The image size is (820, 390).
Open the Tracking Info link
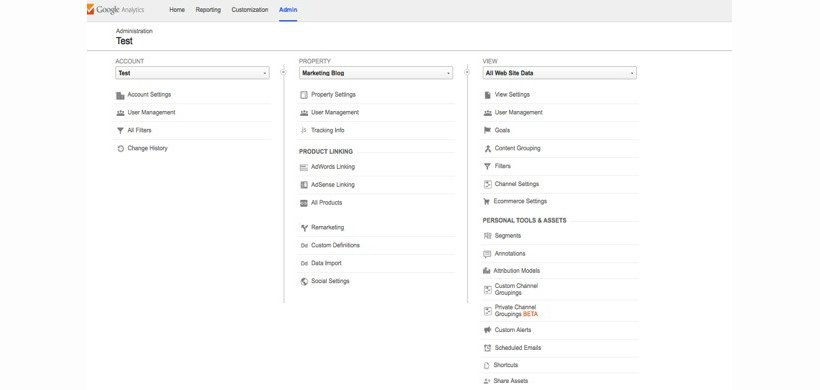coord(328,131)
